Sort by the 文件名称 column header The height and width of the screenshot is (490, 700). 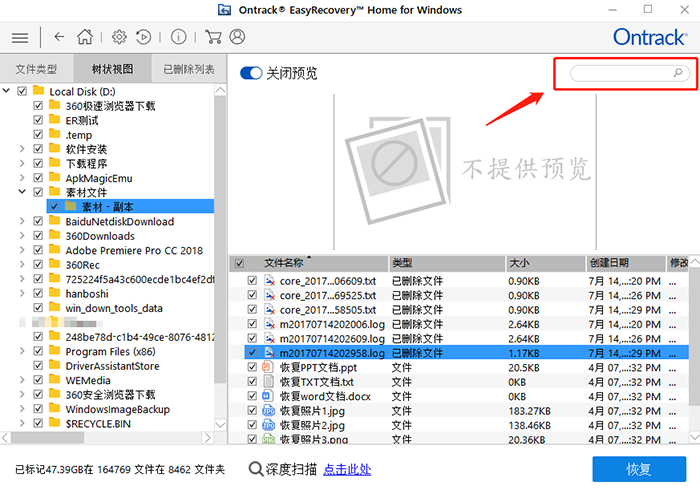[x=309, y=263]
